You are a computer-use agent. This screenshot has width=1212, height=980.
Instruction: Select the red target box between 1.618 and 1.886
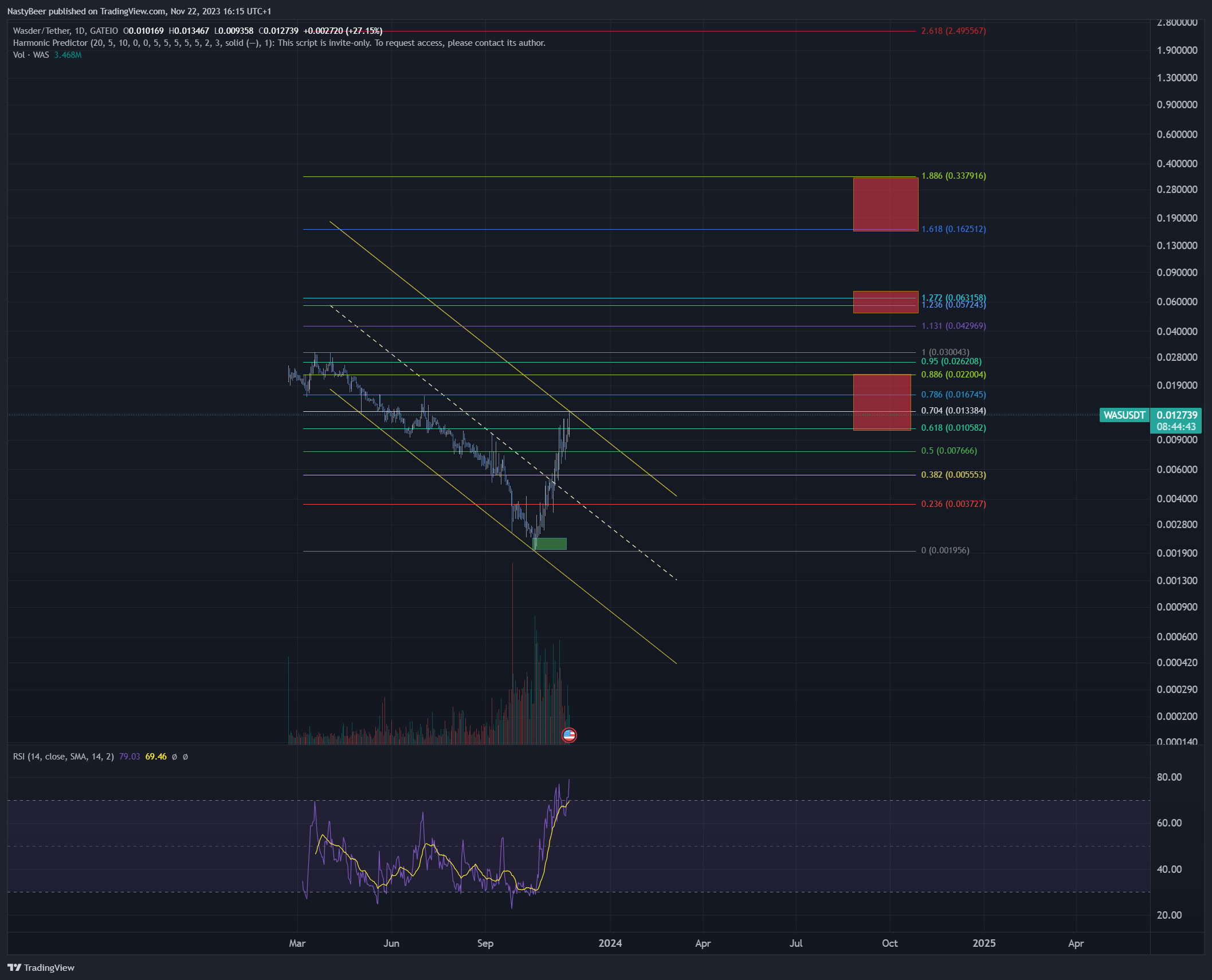coord(885,204)
